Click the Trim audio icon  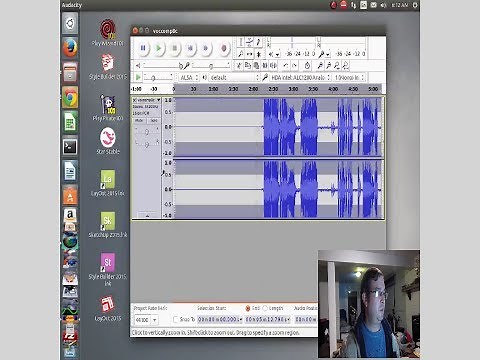[x=265, y=65]
